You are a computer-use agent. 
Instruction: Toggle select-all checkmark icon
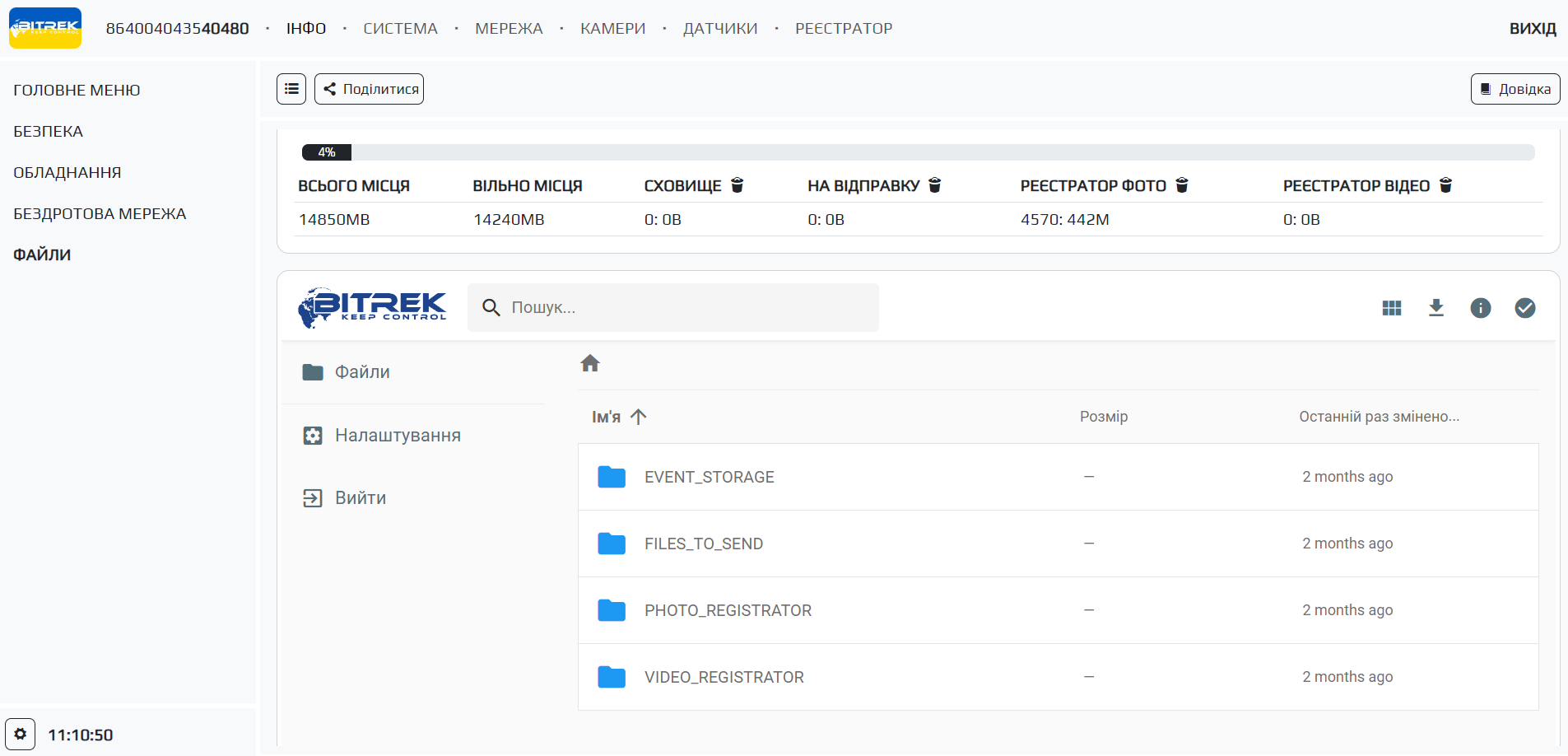pos(1525,308)
